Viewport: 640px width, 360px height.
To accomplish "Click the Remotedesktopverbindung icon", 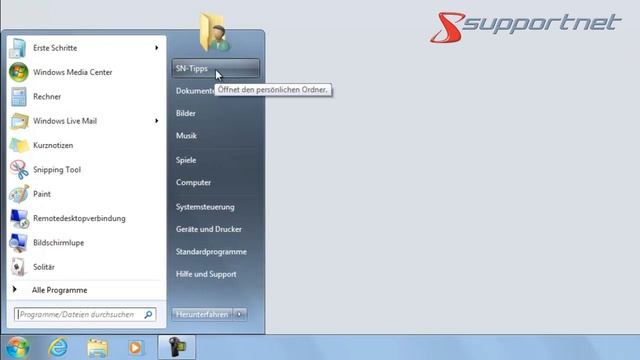I will 19,219.
